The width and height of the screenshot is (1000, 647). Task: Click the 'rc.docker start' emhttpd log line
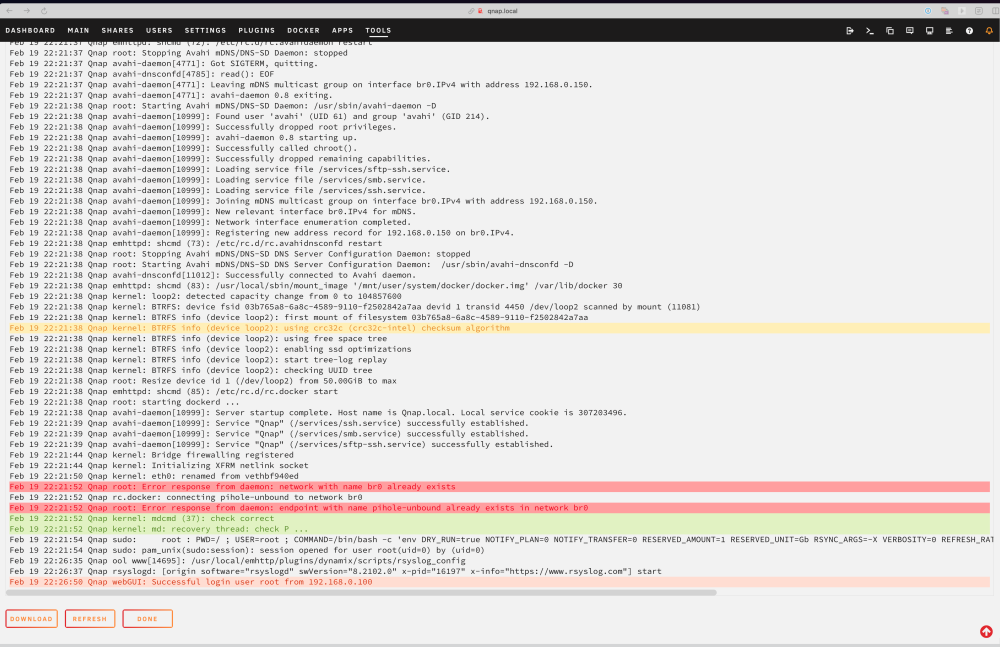[x=173, y=392]
